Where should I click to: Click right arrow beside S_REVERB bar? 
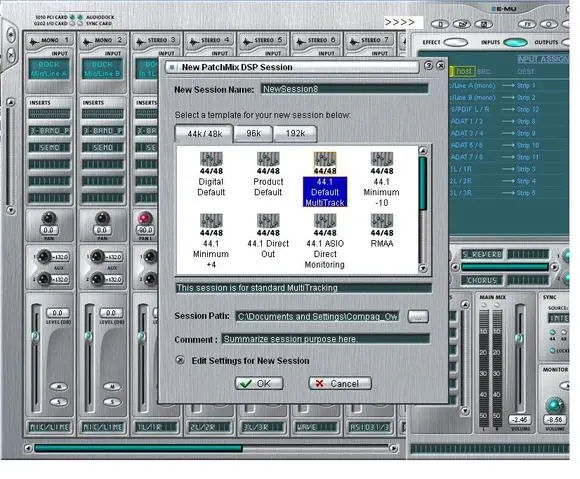point(554,267)
